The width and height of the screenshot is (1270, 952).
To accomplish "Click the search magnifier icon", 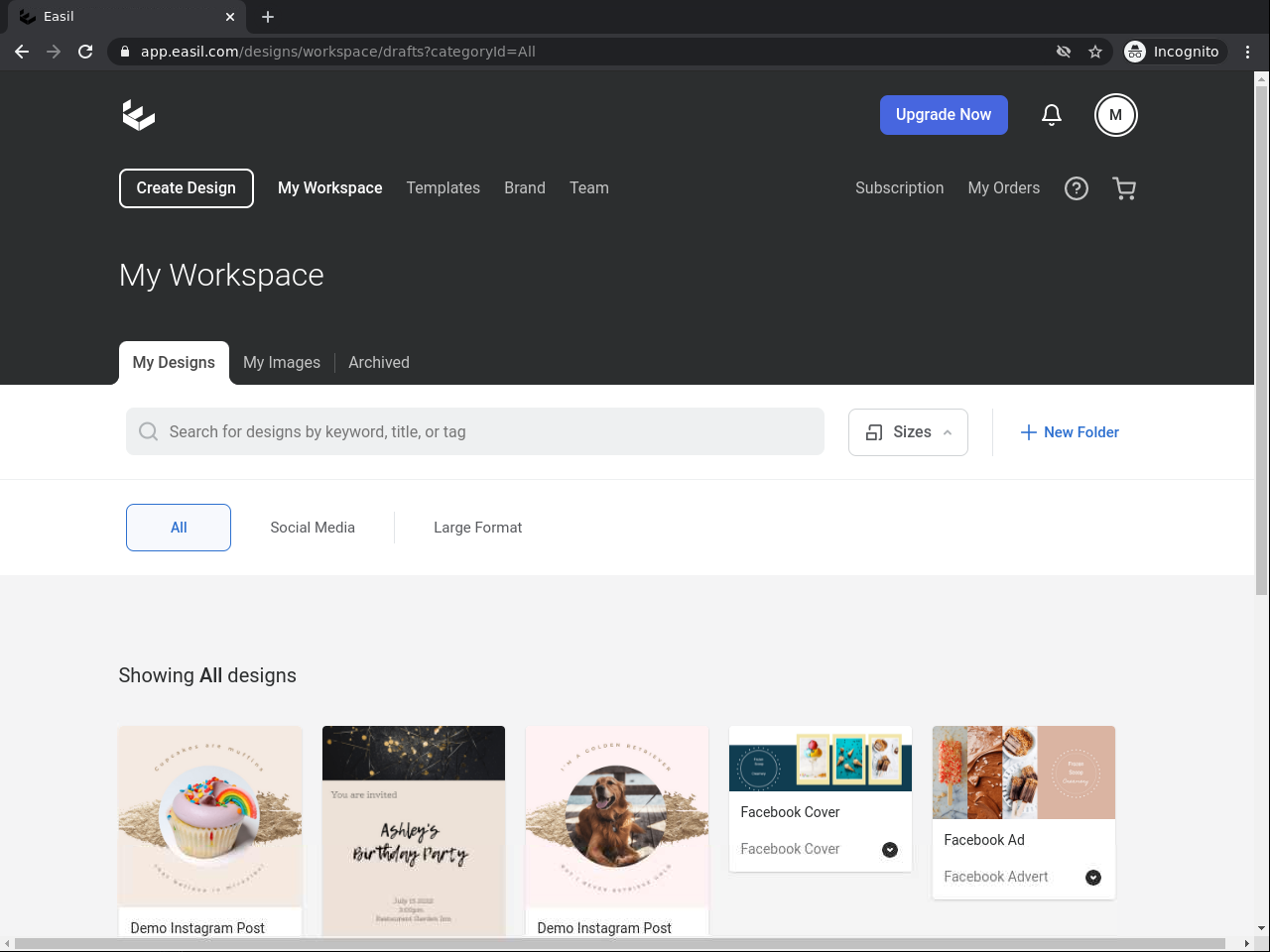I will (x=149, y=431).
